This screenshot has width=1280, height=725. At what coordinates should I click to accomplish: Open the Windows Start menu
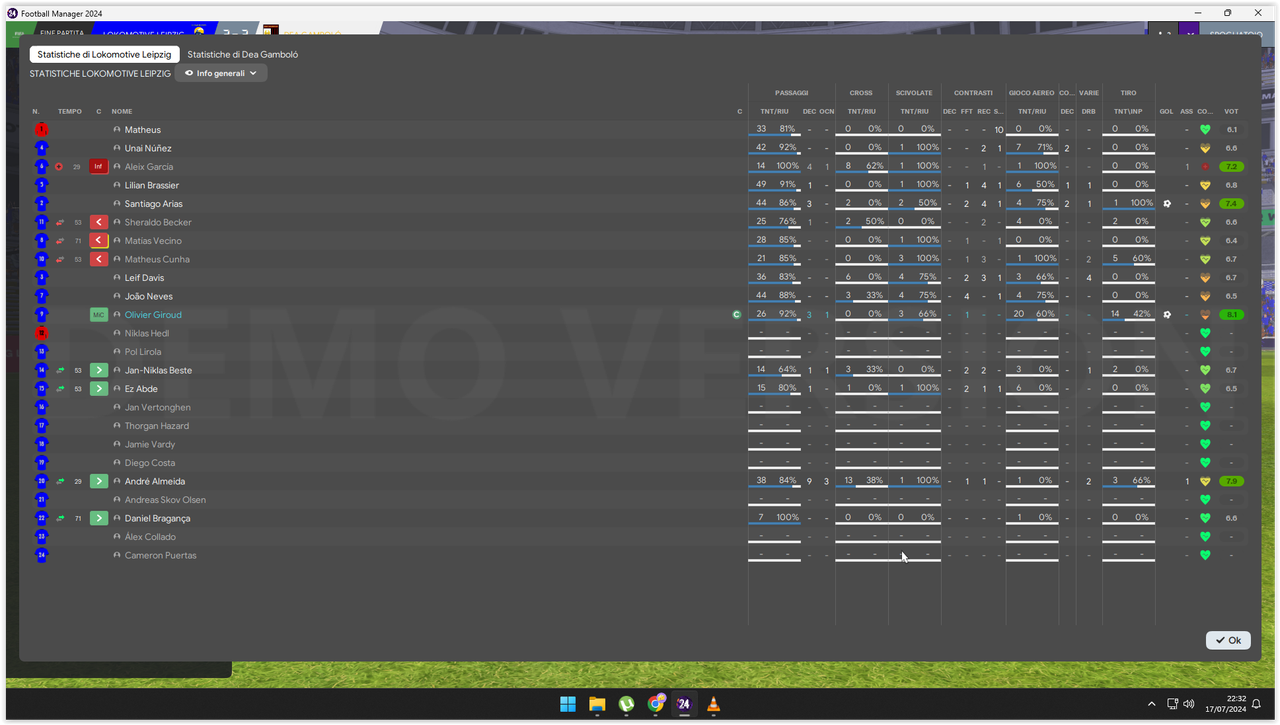pos(568,704)
